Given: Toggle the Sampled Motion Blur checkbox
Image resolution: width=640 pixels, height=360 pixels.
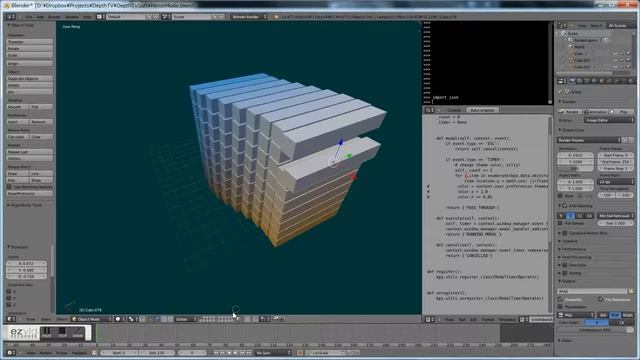Looking at the screenshot, I should coord(565,233).
